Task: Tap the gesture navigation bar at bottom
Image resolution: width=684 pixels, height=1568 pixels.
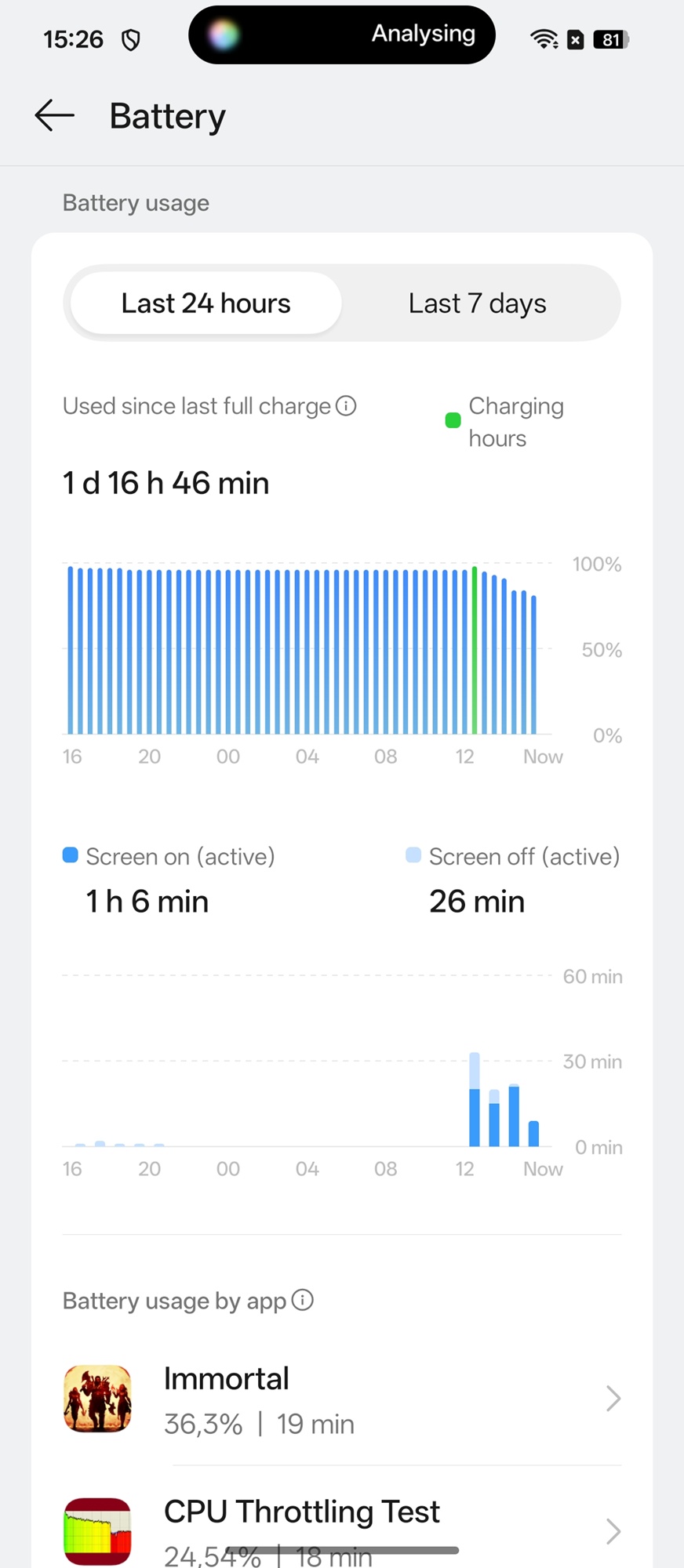Action: point(342,1550)
